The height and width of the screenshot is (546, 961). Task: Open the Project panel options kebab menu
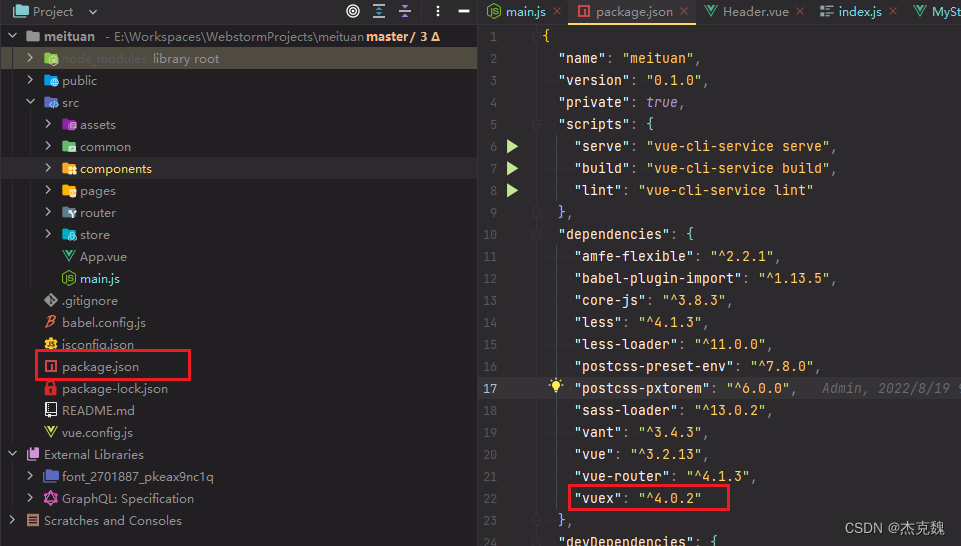[x=438, y=11]
